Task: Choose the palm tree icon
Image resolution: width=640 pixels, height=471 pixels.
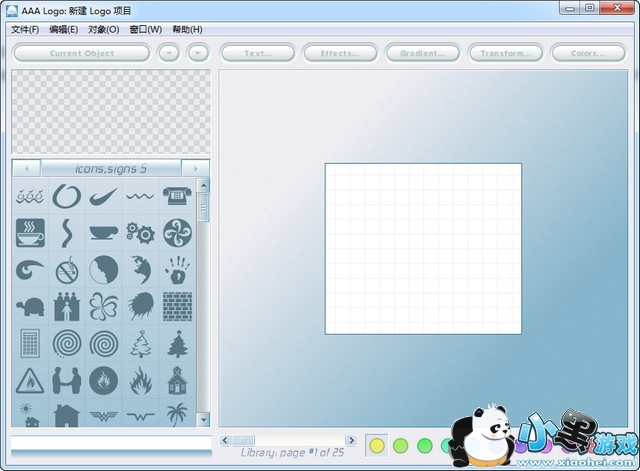Action: pyautogui.click(x=177, y=415)
